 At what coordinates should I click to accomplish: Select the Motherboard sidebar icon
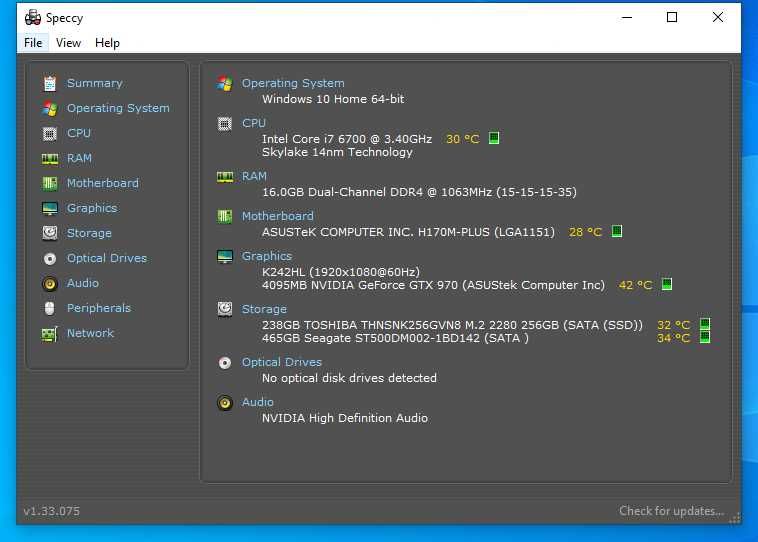pyautogui.click(x=50, y=183)
